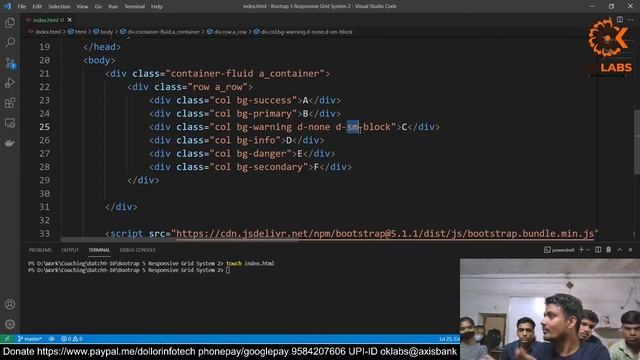Open the Extensions view
This screenshot has width=640, height=360.
coord(10,103)
